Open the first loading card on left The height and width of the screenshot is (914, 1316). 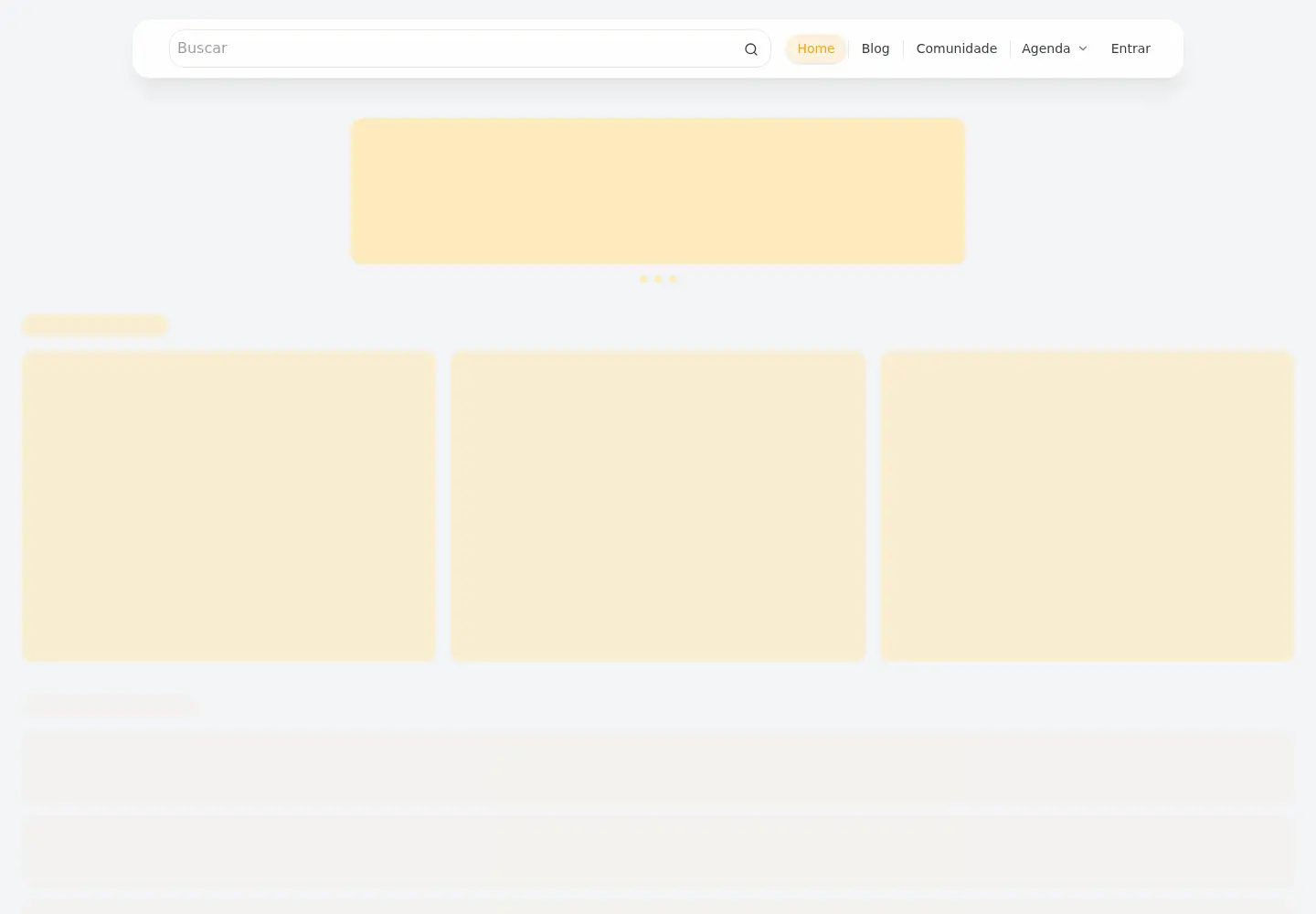pos(228,506)
